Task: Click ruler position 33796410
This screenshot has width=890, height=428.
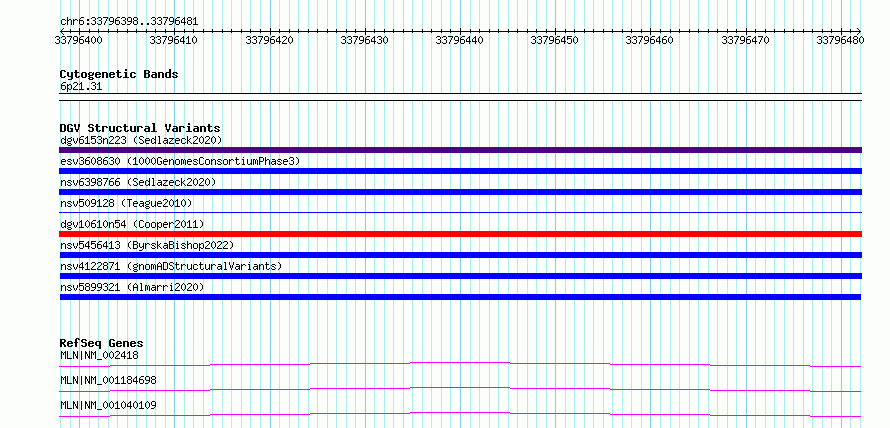Action: [x=173, y=40]
